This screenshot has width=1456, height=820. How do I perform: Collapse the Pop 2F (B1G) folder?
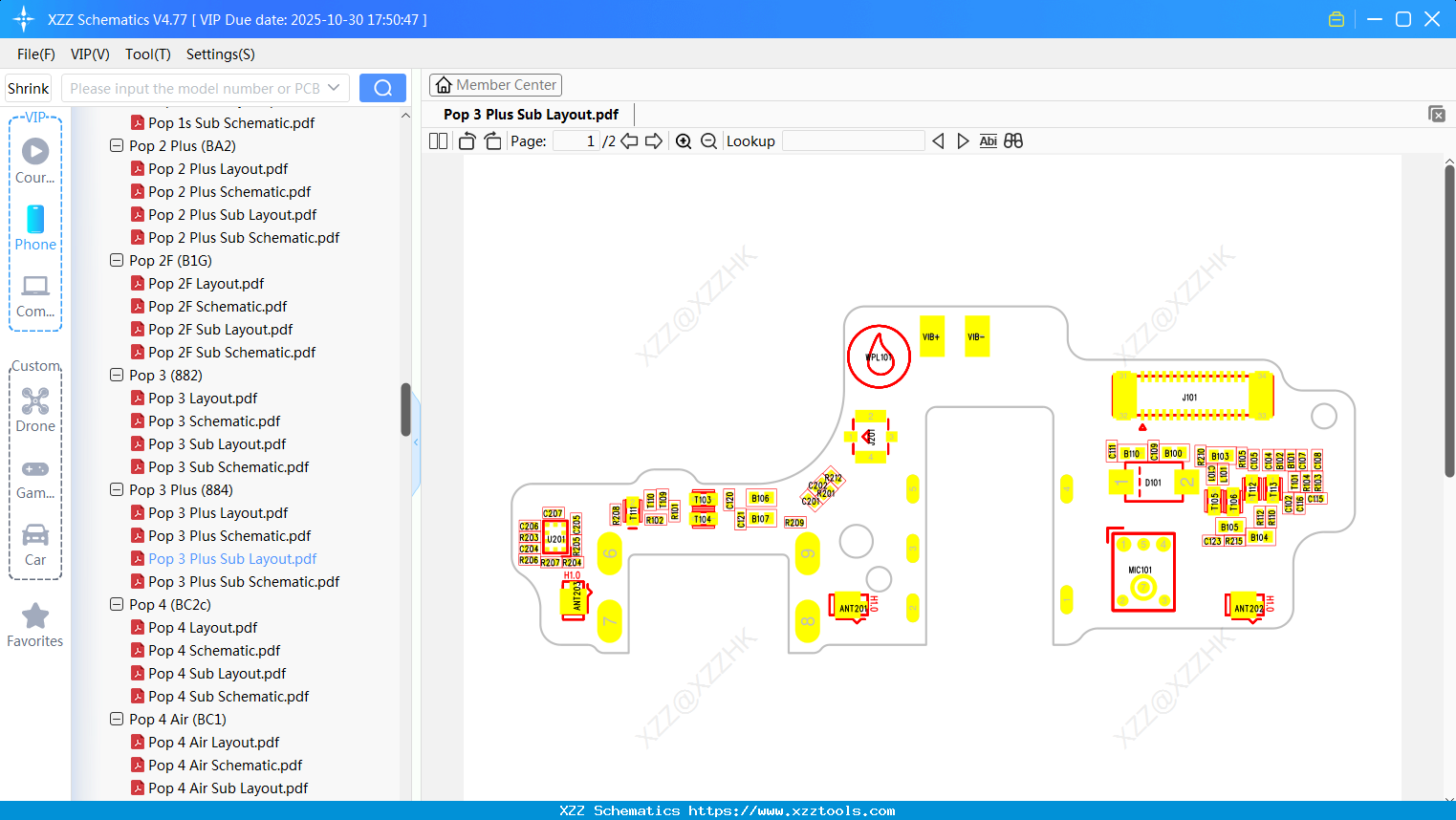(117, 260)
